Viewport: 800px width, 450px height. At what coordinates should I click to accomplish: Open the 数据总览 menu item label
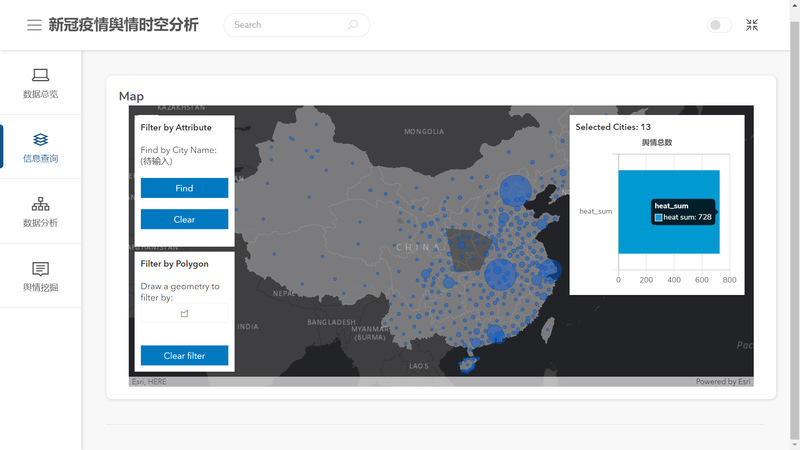tap(40, 94)
